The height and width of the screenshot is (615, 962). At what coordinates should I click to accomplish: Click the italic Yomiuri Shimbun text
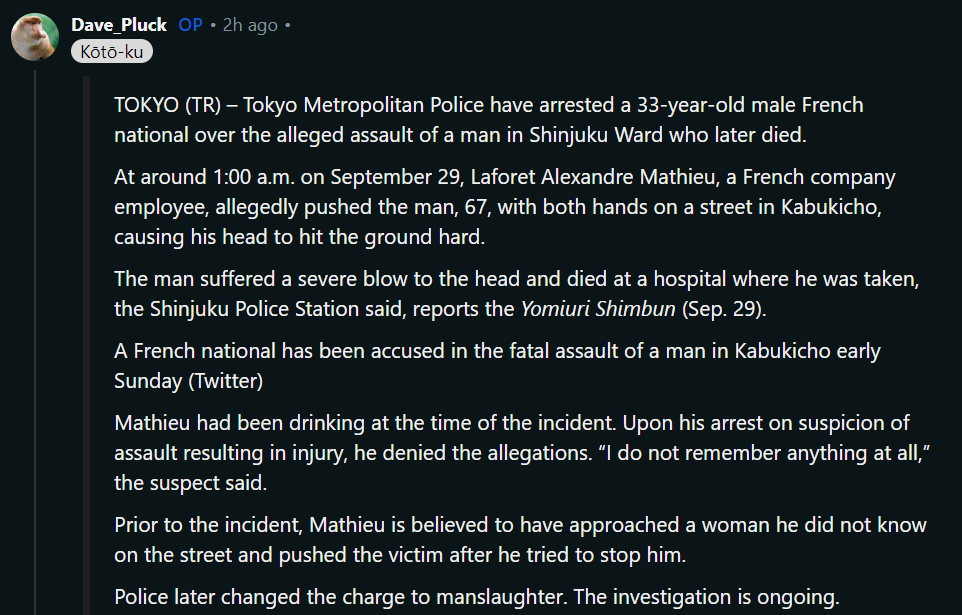[x=598, y=309]
